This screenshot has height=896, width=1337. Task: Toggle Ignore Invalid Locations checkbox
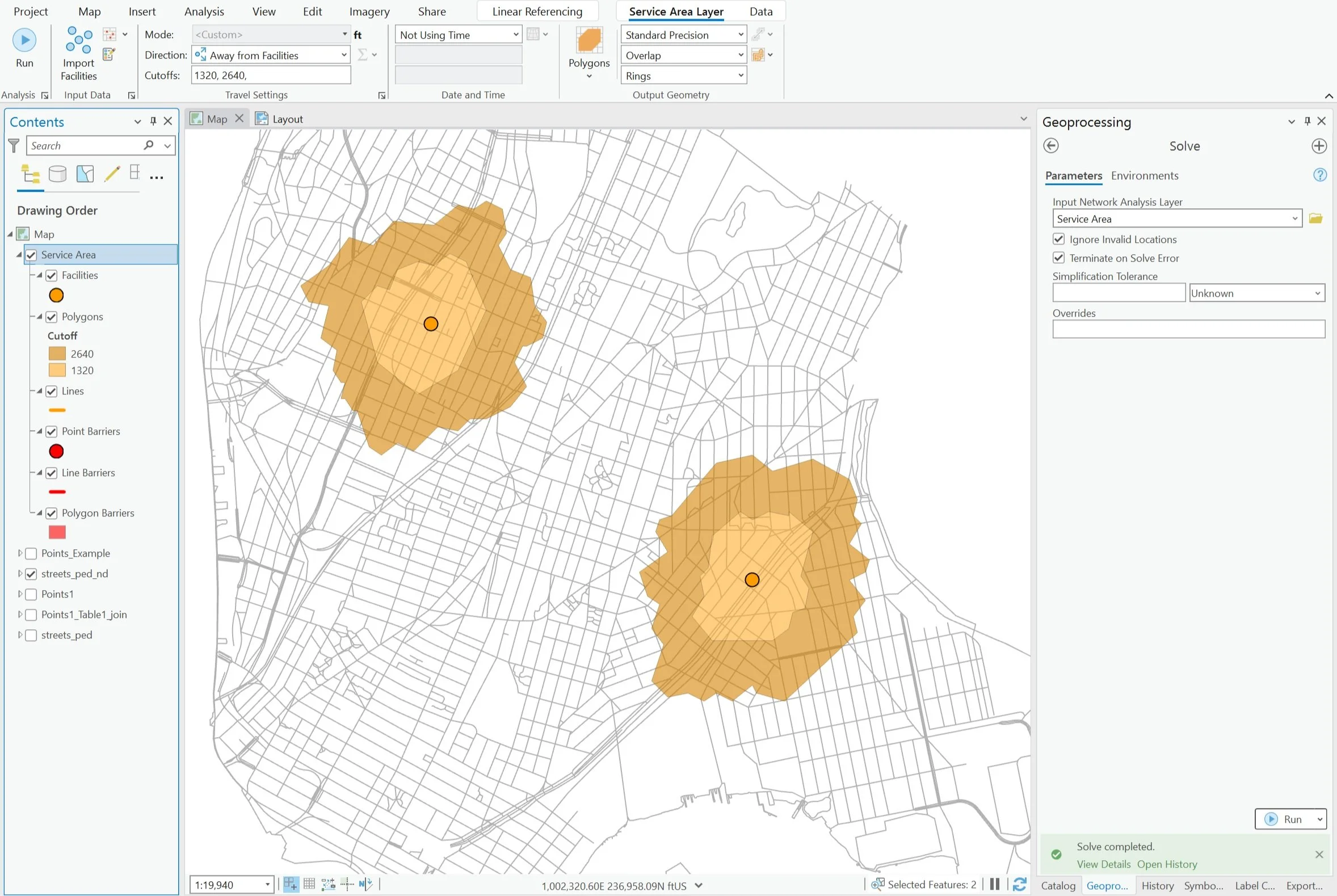1058,239
